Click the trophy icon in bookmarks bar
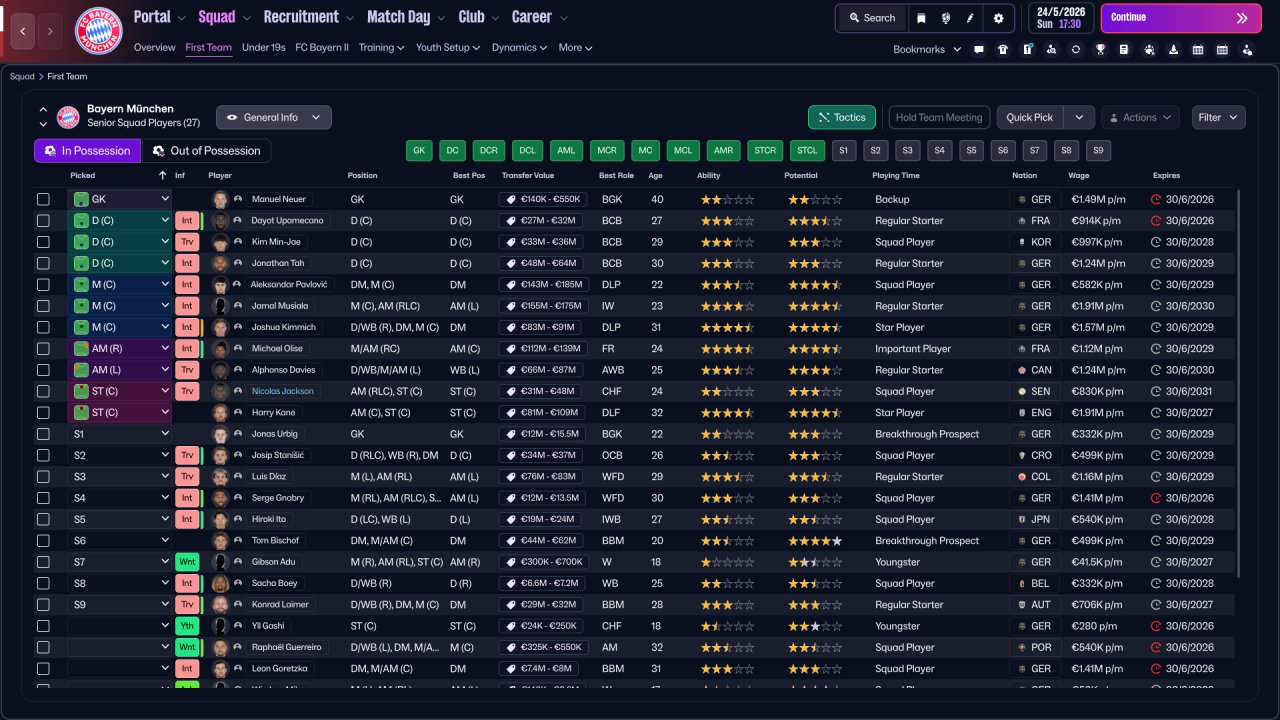Viewport: 1280px width, 720px height. (1100, 49)
